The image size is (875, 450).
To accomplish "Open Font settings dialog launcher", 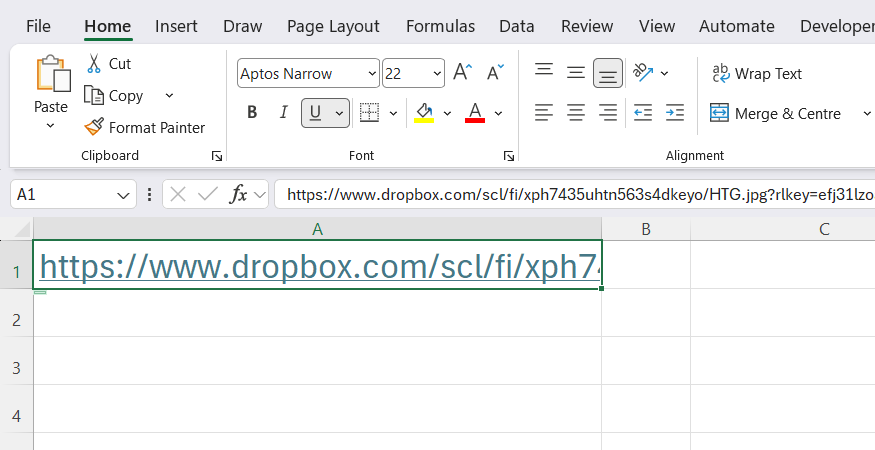I will tap(508, 156).
